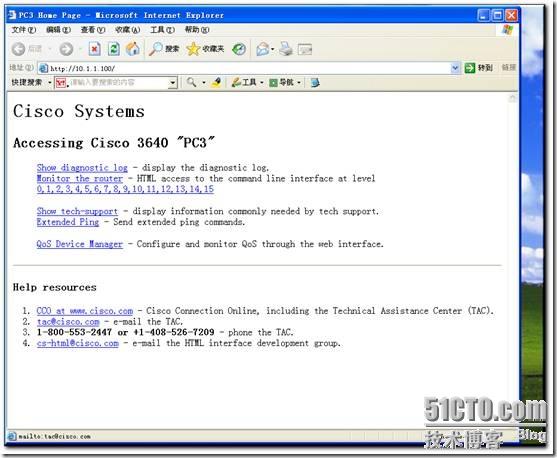This screenshot has height=458, width=557.
Task: Open the Show diagnostic log link
Action: [x=82, y=168]
